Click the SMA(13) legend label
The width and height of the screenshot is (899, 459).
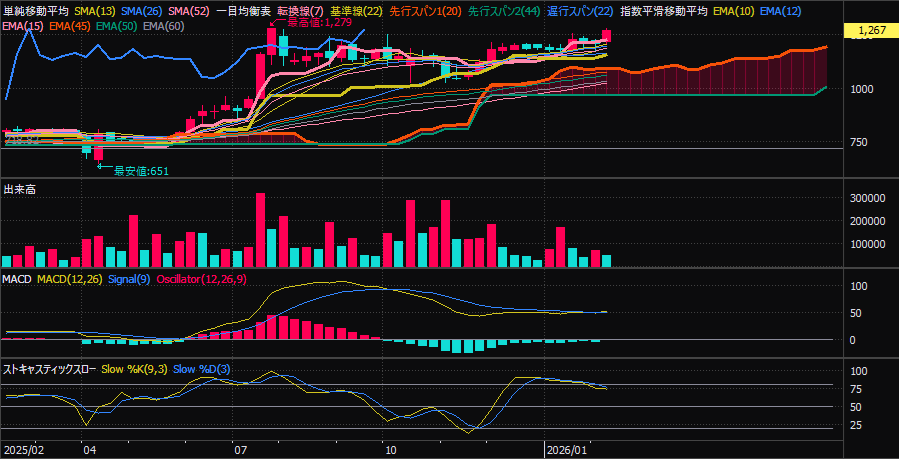pos(95,10)
